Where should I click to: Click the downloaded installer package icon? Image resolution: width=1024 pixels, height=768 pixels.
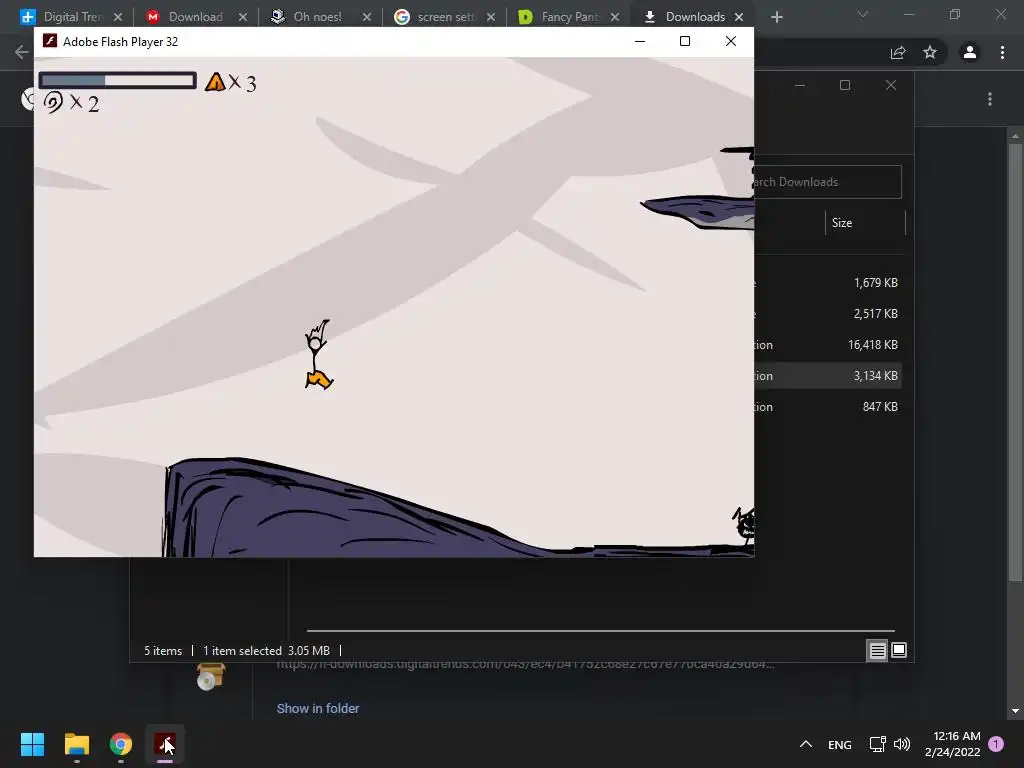pyautogui.click(x=210, y=677)
